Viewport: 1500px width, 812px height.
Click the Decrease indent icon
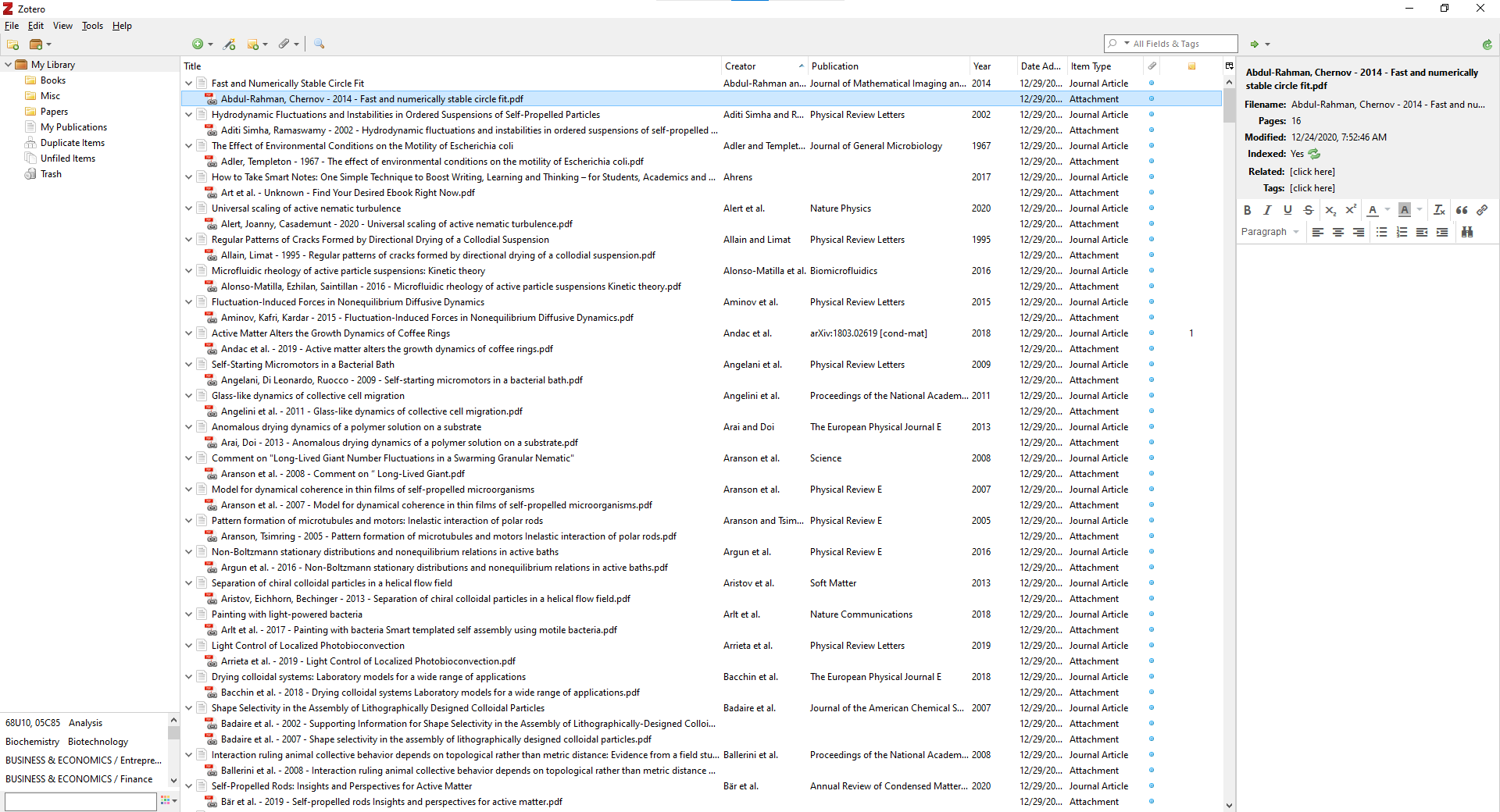pyautogui.click(x=1422, y=232)
